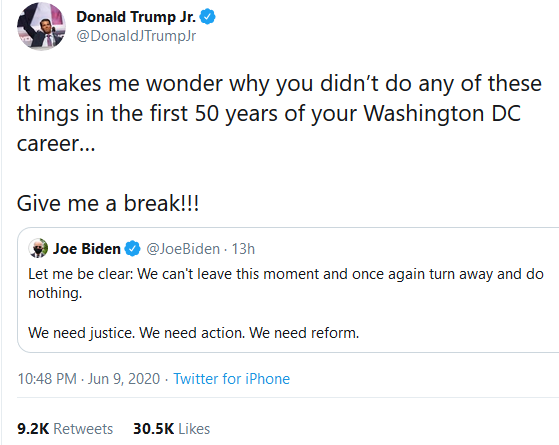Click the 9.2K retweet count number
559x445 pixels.
coord(33,429)
